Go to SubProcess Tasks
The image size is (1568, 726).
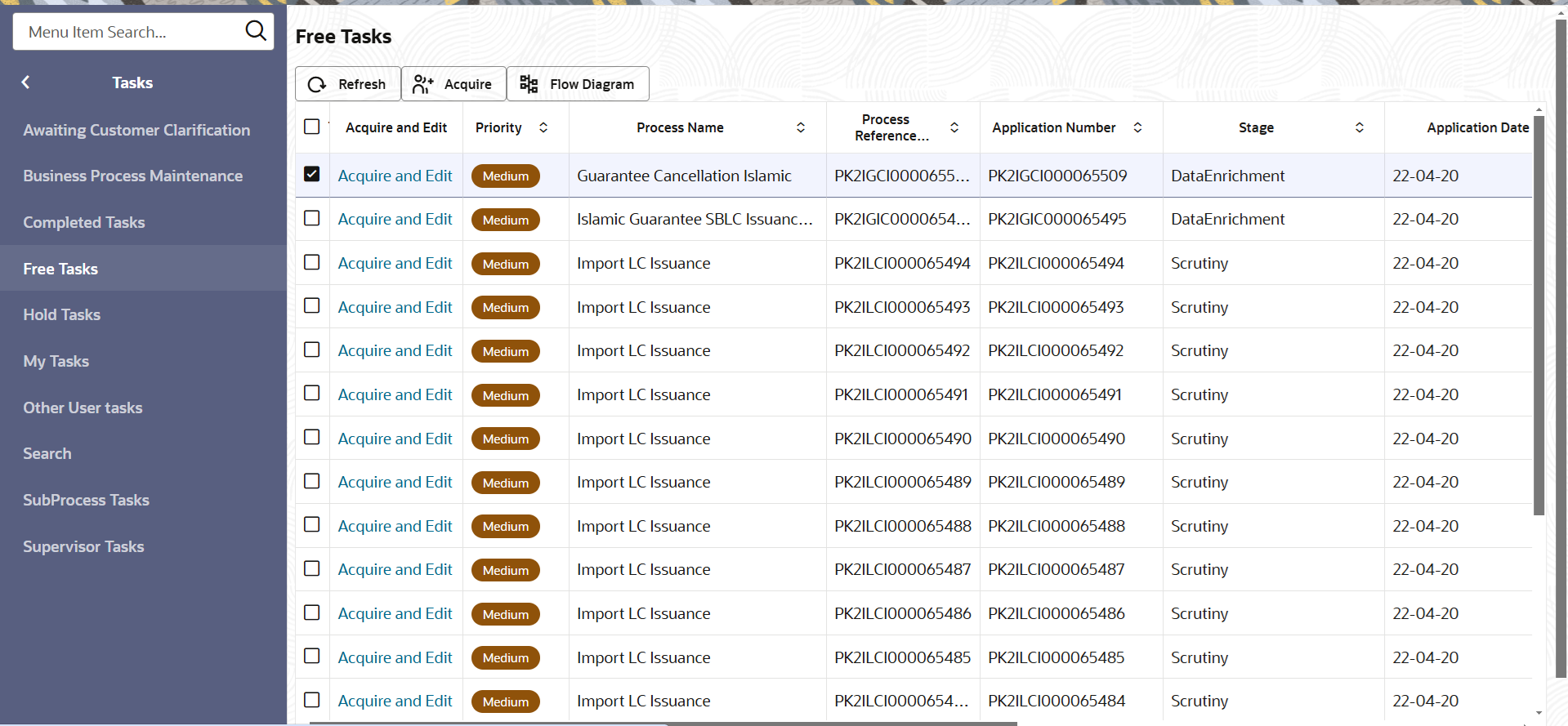[x=87, y=500]
